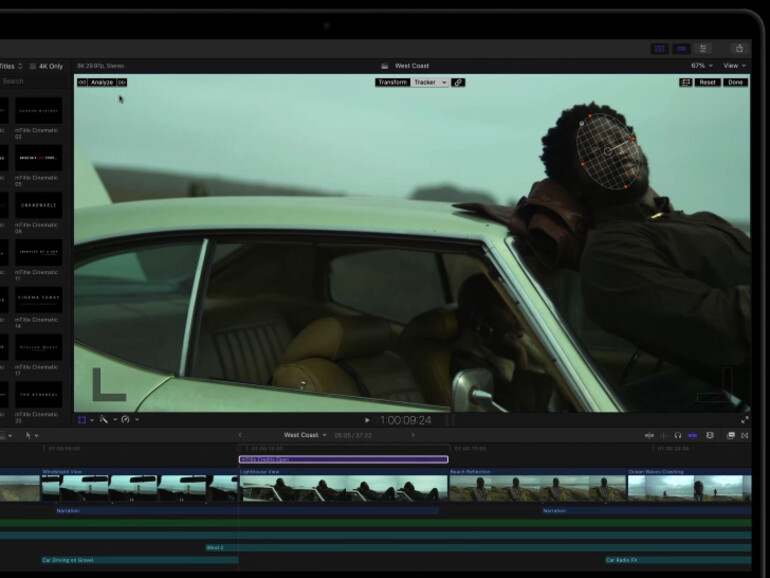The image size is (770, 578).
Task: Open the retime speedometer dropdown arrow
Action: click(137, 420)
